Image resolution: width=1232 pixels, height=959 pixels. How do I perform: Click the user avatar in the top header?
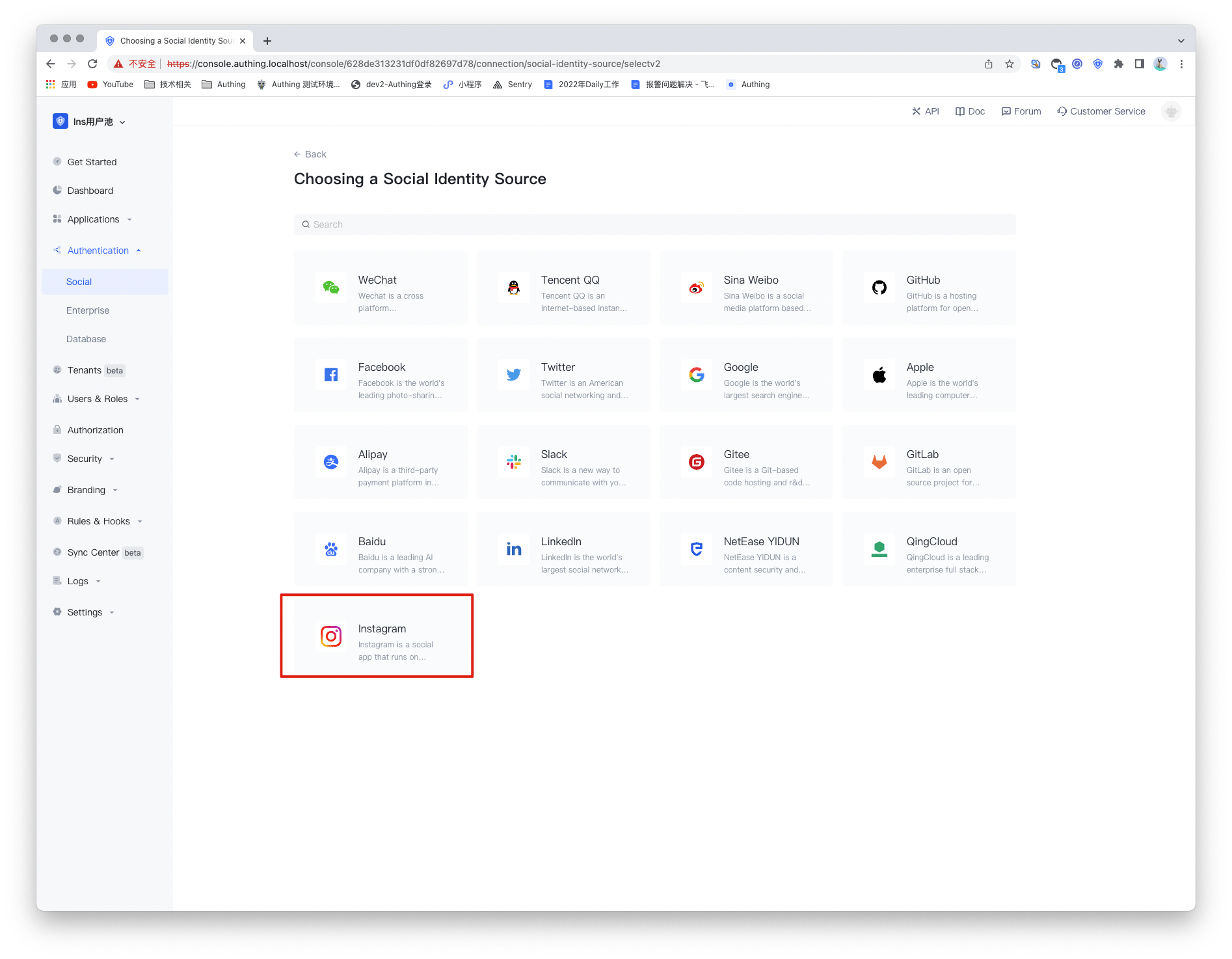[1171, 111]
